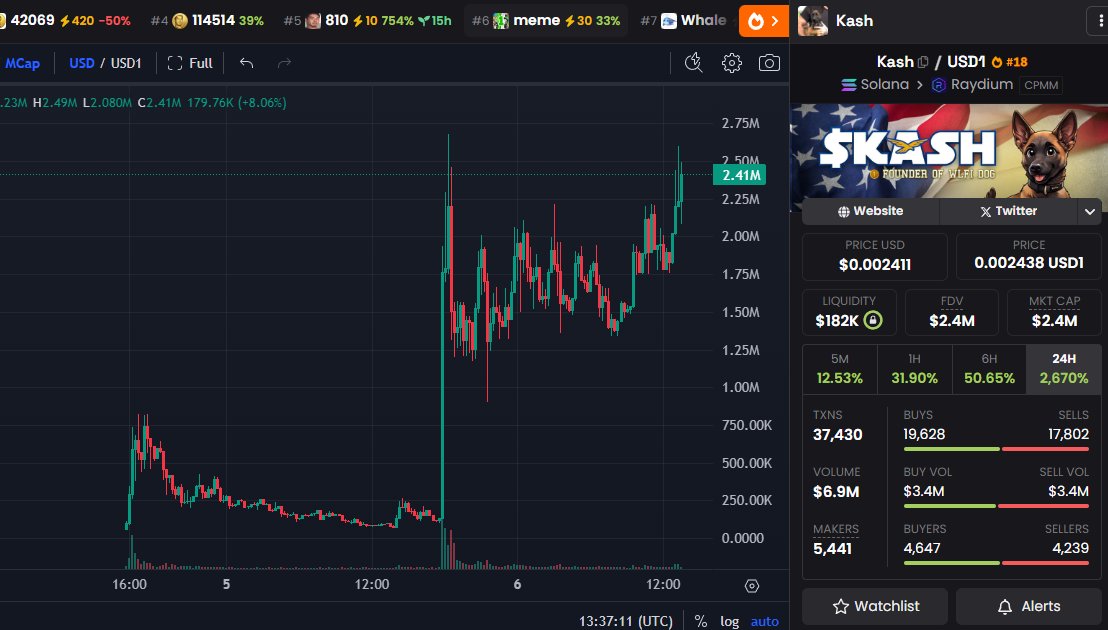Screen dimensions: 1108x630
Task: Switch chart currency to USD
Action: 81,63
